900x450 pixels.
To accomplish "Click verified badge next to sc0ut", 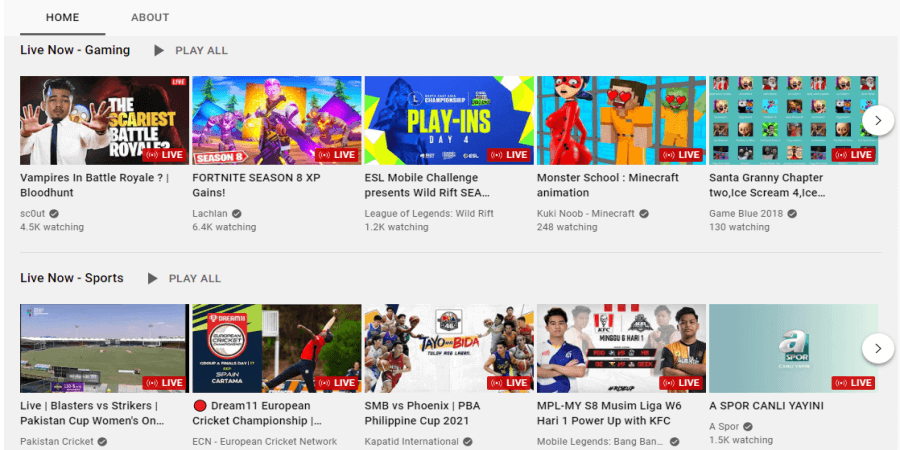I will tap(54, 214).
